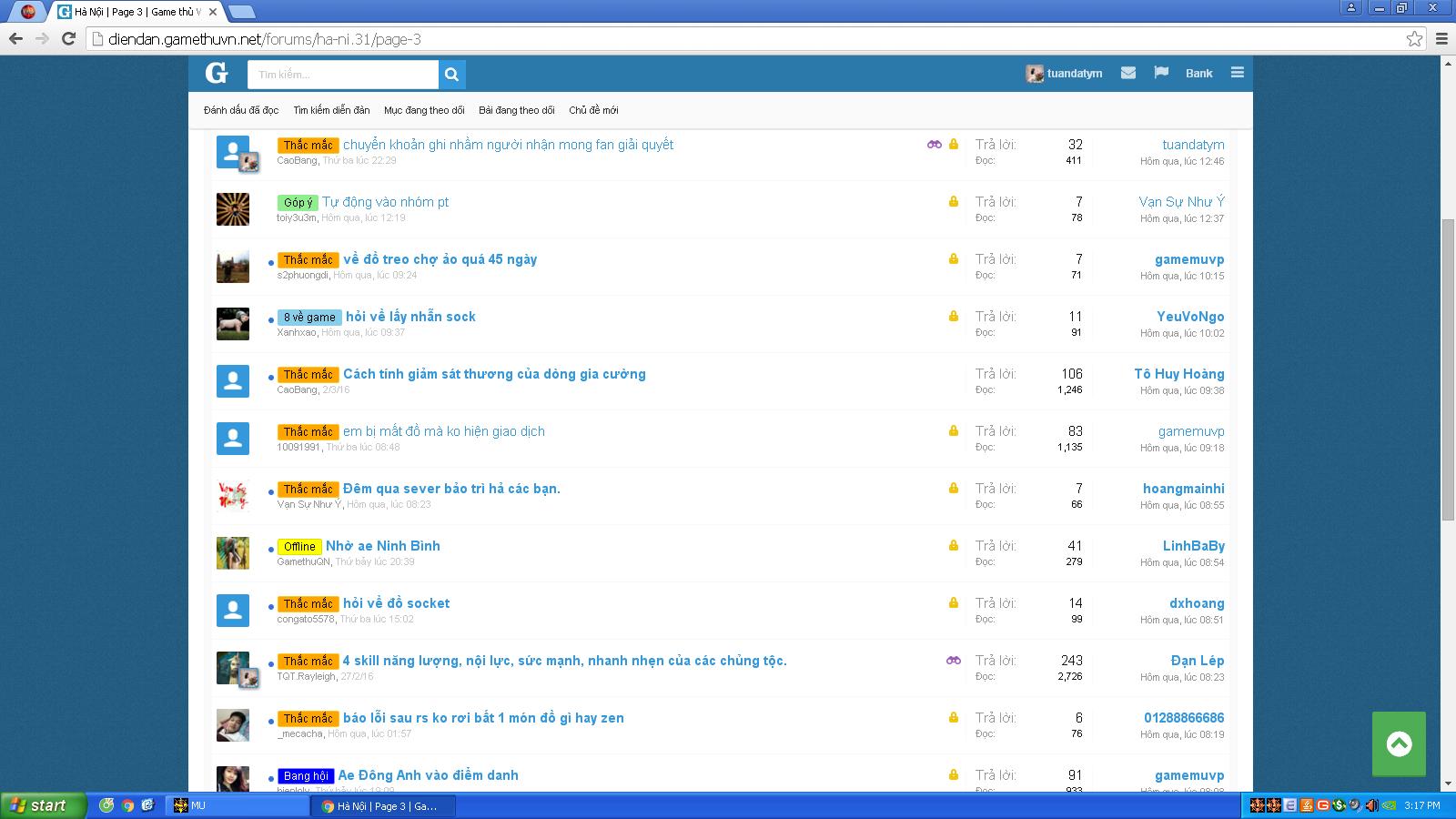Viewport: 1456px width, 819px height.
Task: Click last poster '01288866686'
Action: [x=1184, y=718]
